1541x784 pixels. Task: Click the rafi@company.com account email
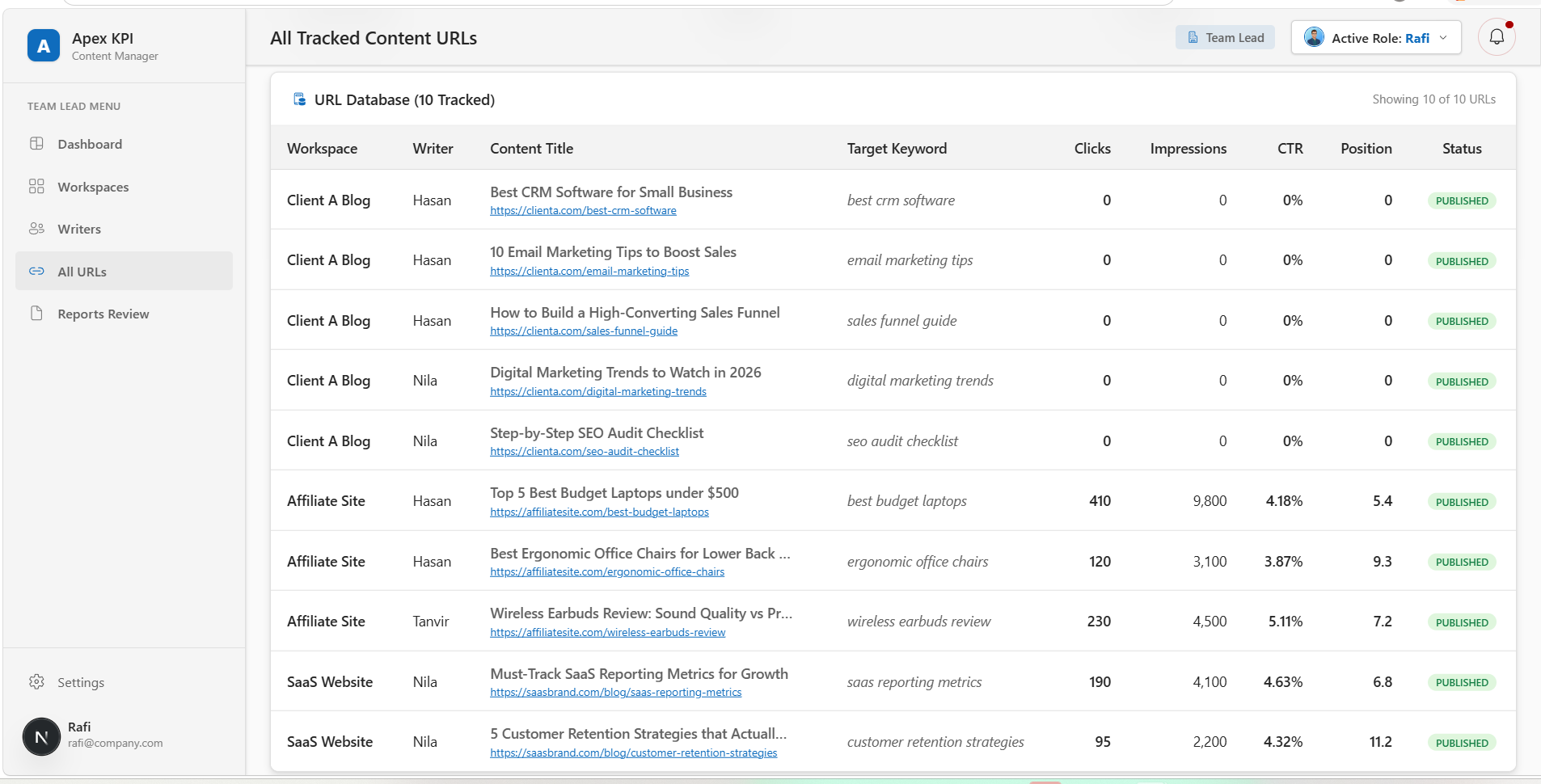click(116, 744)
